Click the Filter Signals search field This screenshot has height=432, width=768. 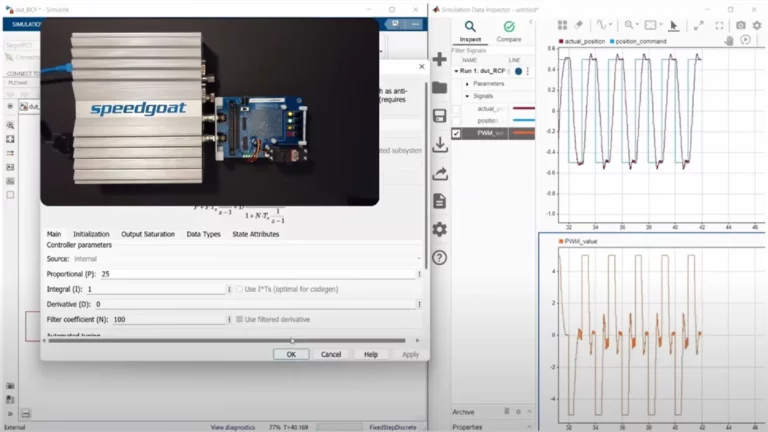492,50
